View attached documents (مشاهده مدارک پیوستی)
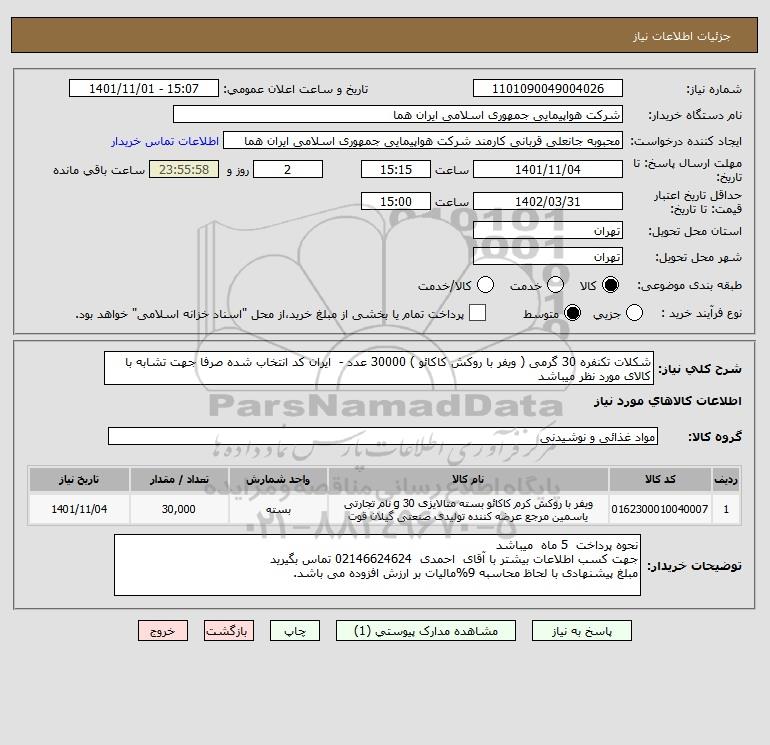This screenshot has height=745, width=770. coord(426,631)
